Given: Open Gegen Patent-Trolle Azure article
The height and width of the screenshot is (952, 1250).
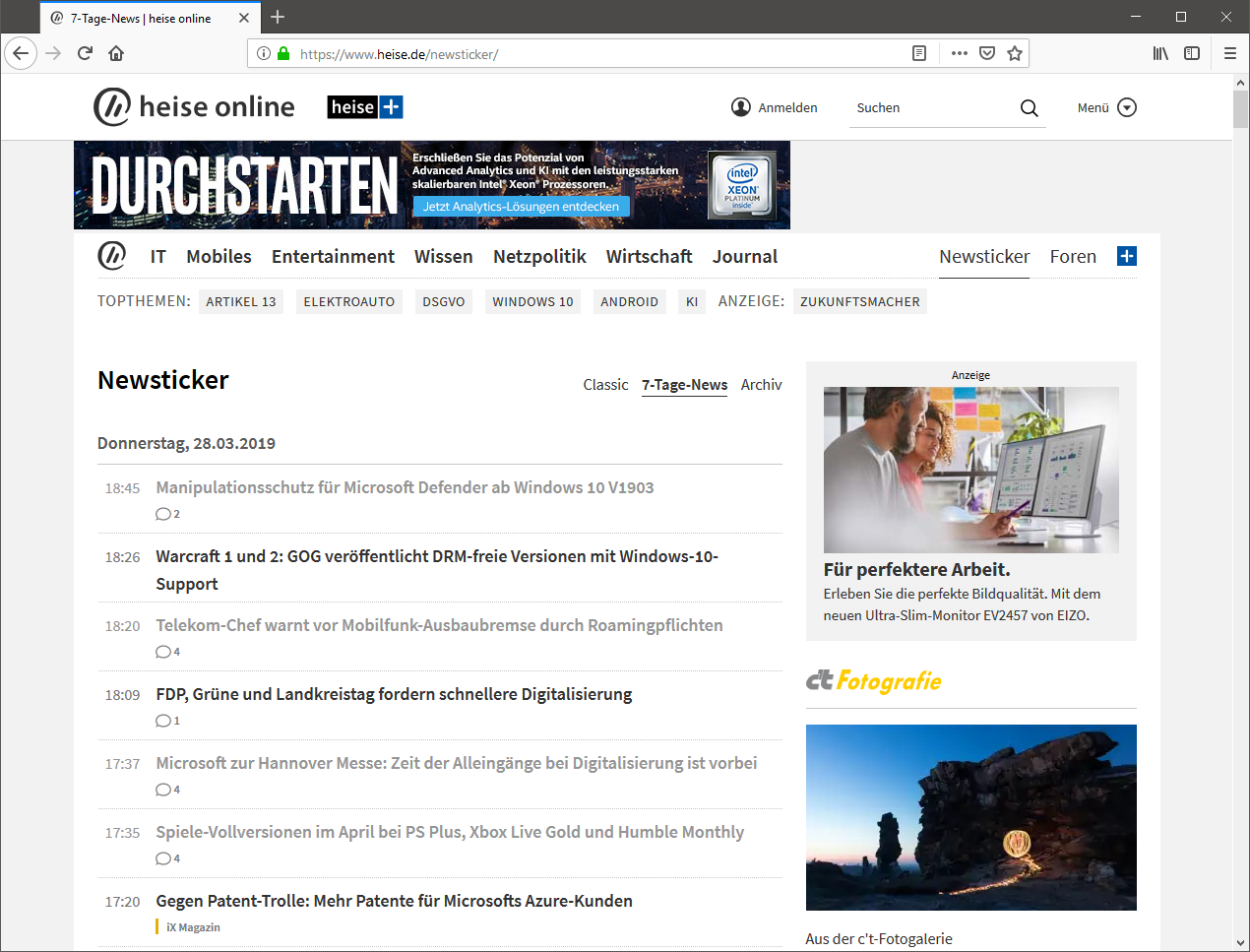Looking at the screenshot, I should pyautogui.click(x=394, y=901).
